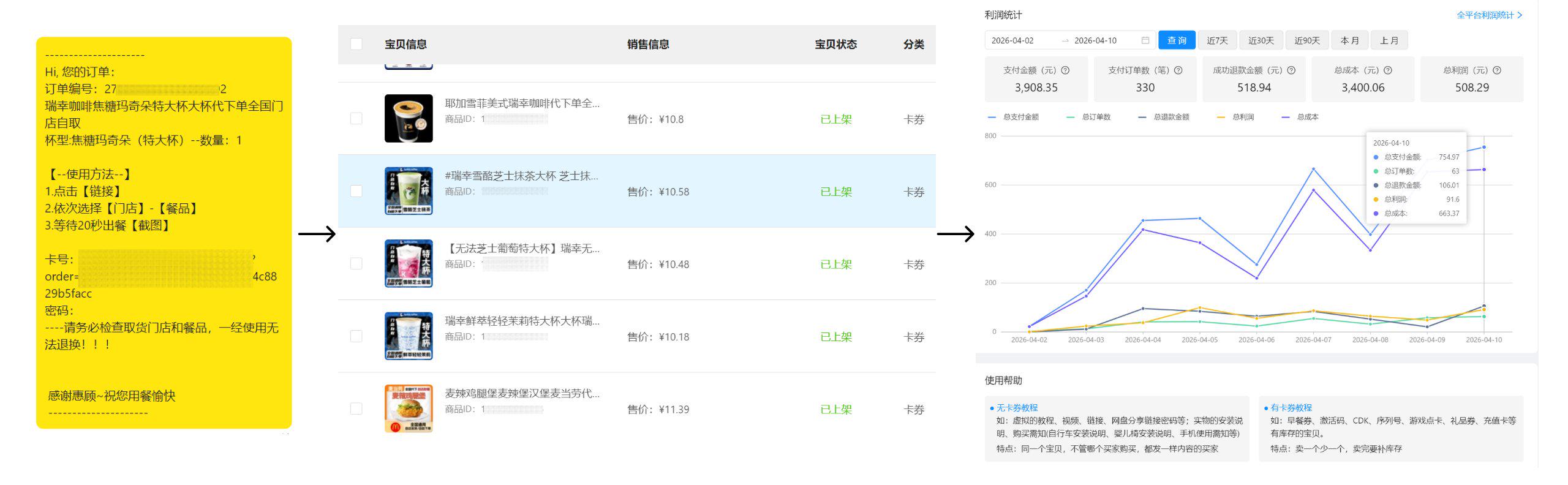Open the 无卡券教程 help link
The image size is (1568, 485).
pos(1017,408)
